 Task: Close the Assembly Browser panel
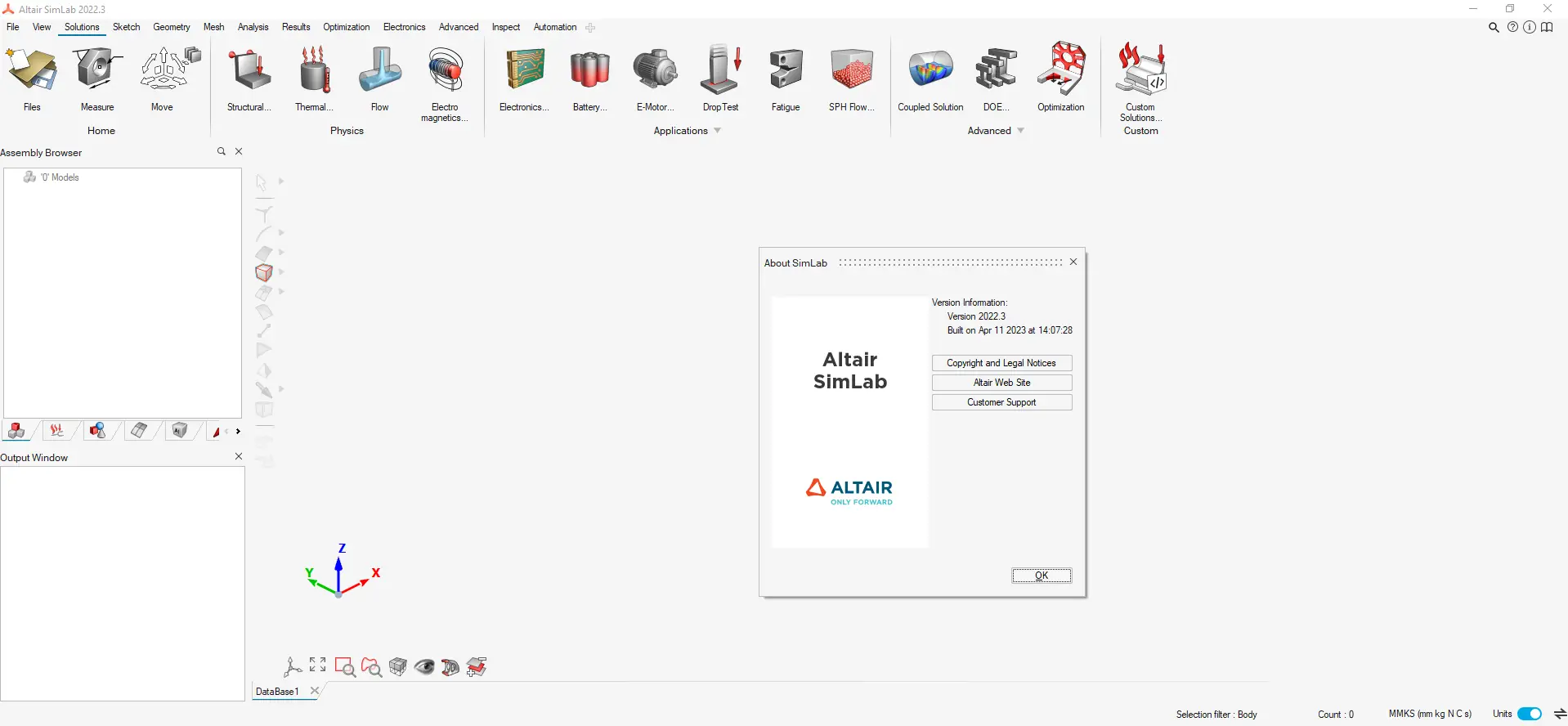[239, 151]
